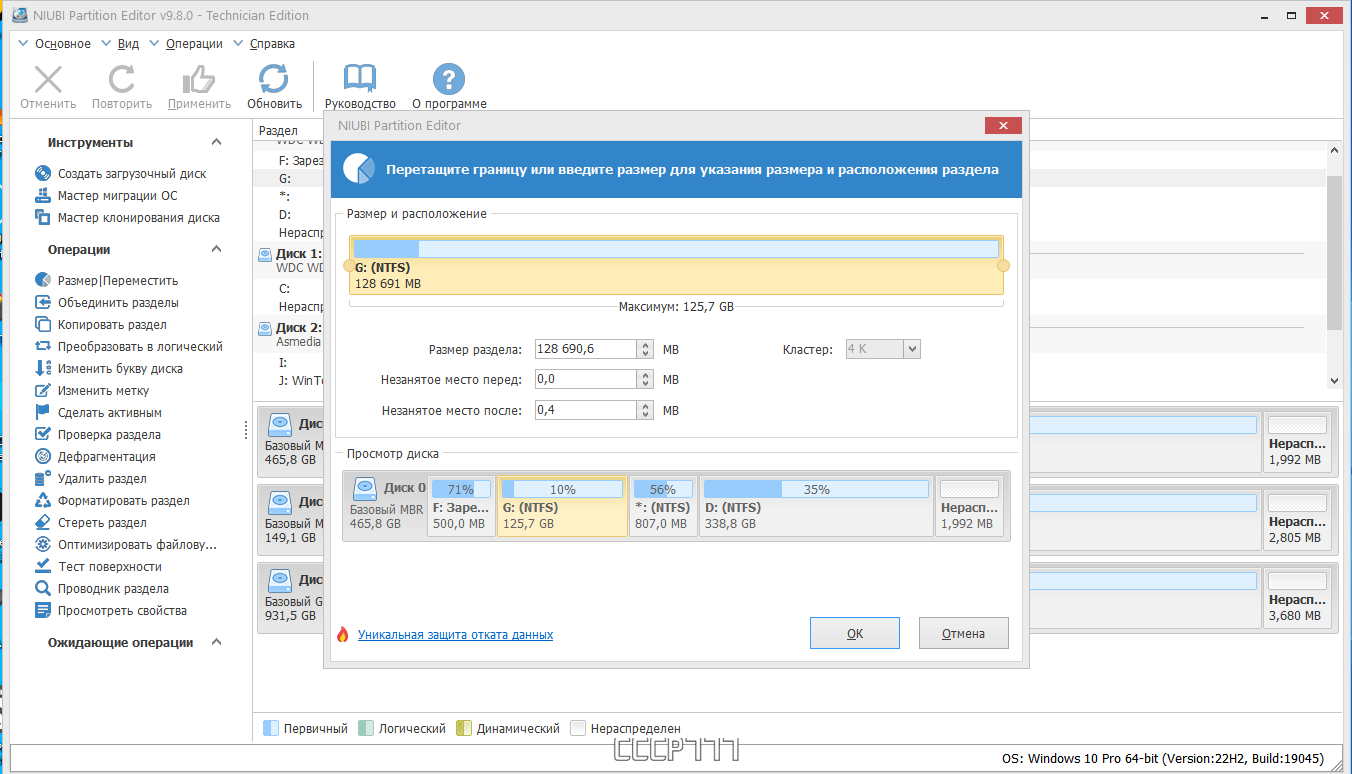The width and height of the screenshot is (1352, 774).
Task: Open the Кластер size dropdown
Action: click(x=883, y=349)
